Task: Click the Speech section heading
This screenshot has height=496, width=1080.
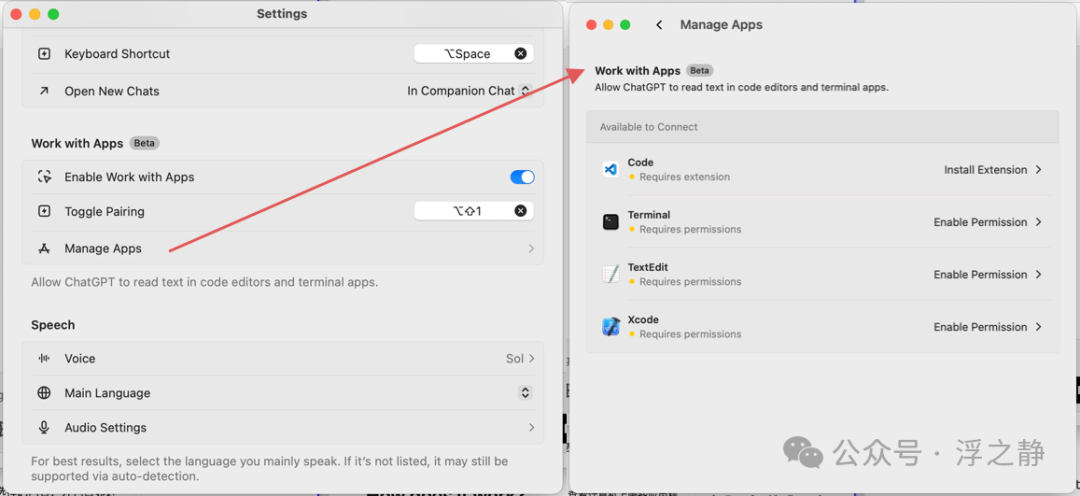Action: (x=53, y=324)
